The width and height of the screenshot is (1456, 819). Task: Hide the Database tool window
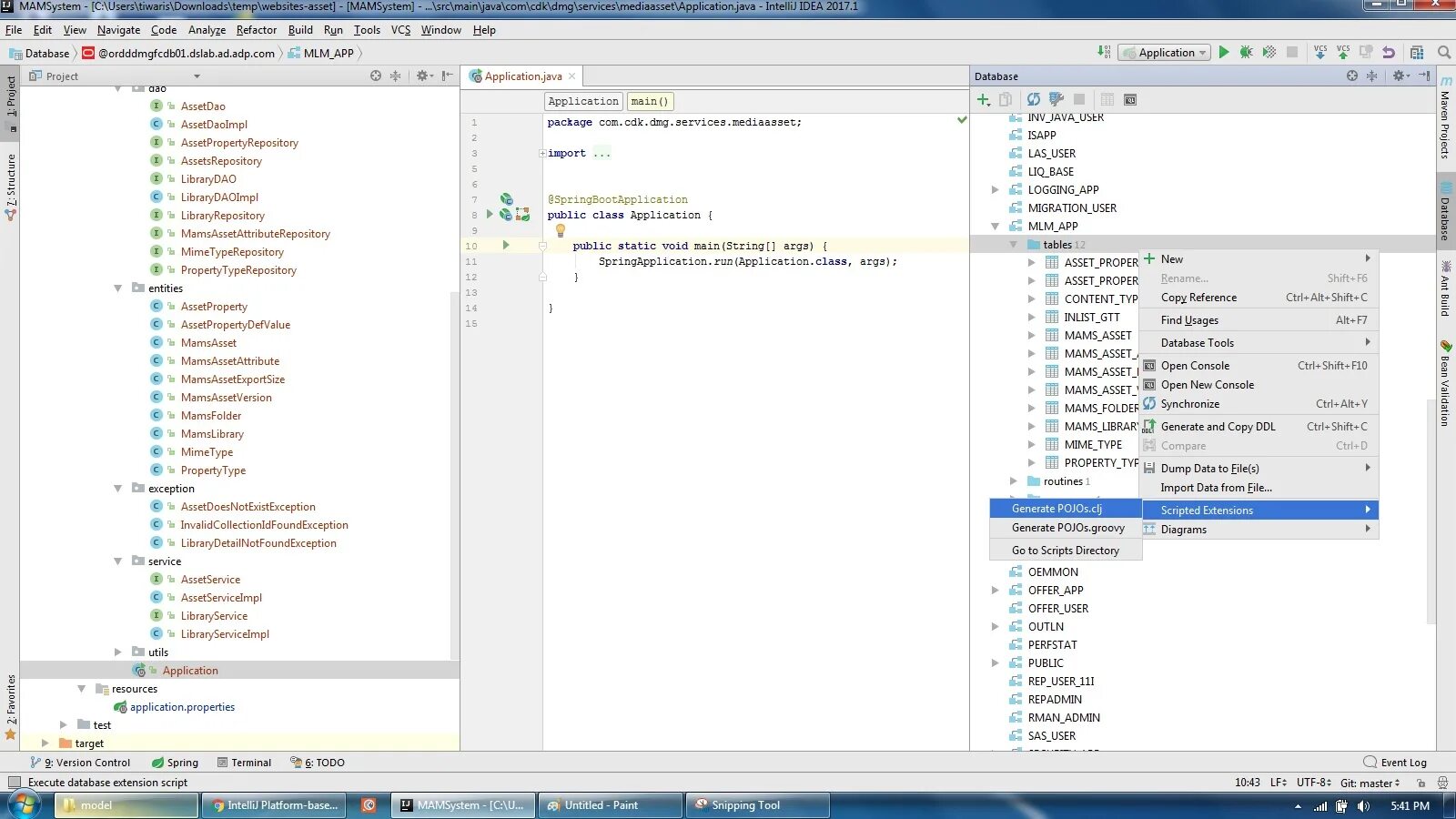pyautogui.click(x=1424, y=76)
